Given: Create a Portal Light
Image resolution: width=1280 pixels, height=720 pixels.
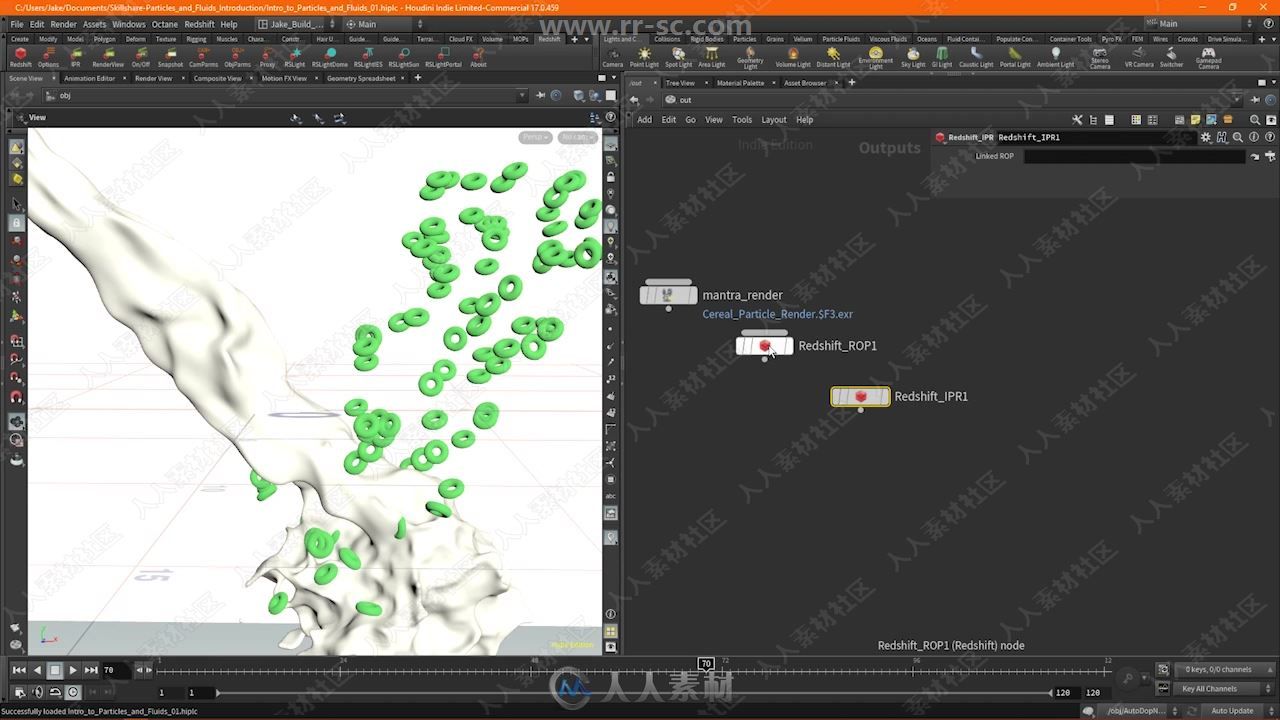Looking at the screenshot, I should pyautogui.click(x=1015, y=56).
